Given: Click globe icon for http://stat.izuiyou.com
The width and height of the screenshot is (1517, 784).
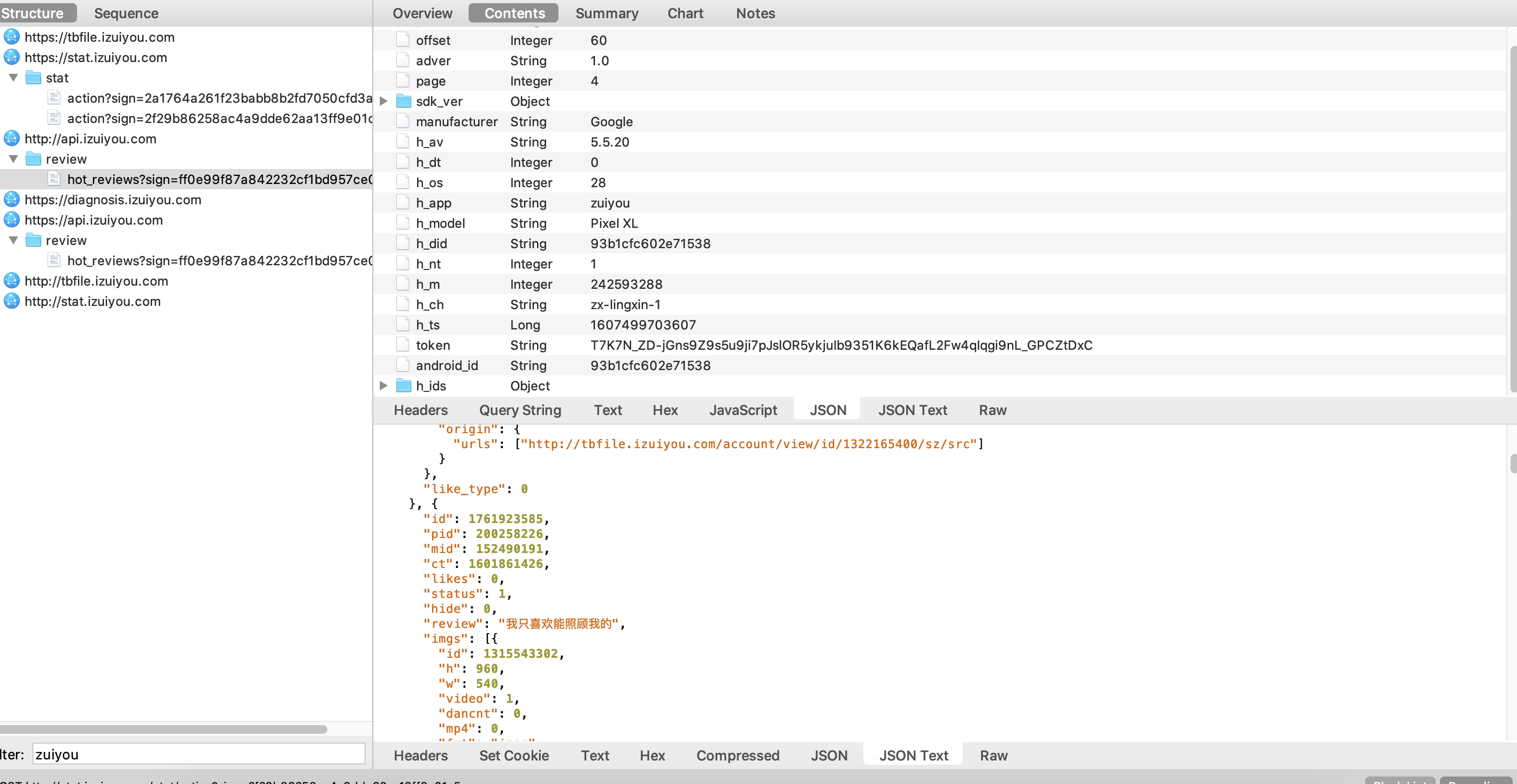Looking at the screenshot, I should 12,301.
